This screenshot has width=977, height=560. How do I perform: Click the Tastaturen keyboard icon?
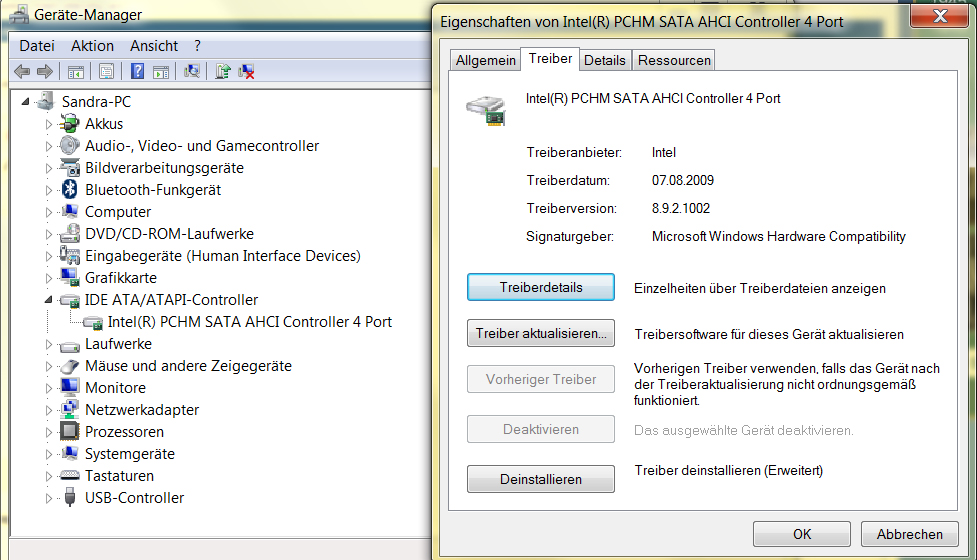[69, 476]
